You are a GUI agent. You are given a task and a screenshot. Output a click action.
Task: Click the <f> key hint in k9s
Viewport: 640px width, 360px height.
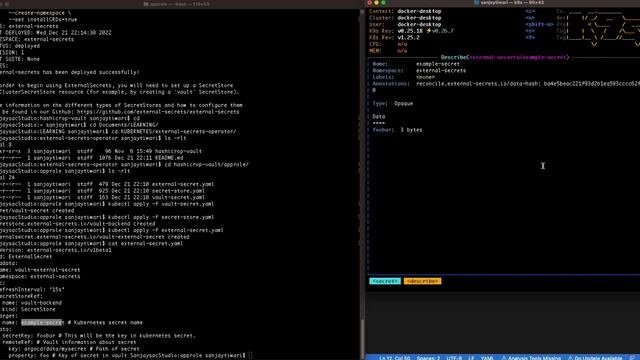[530, 38]
